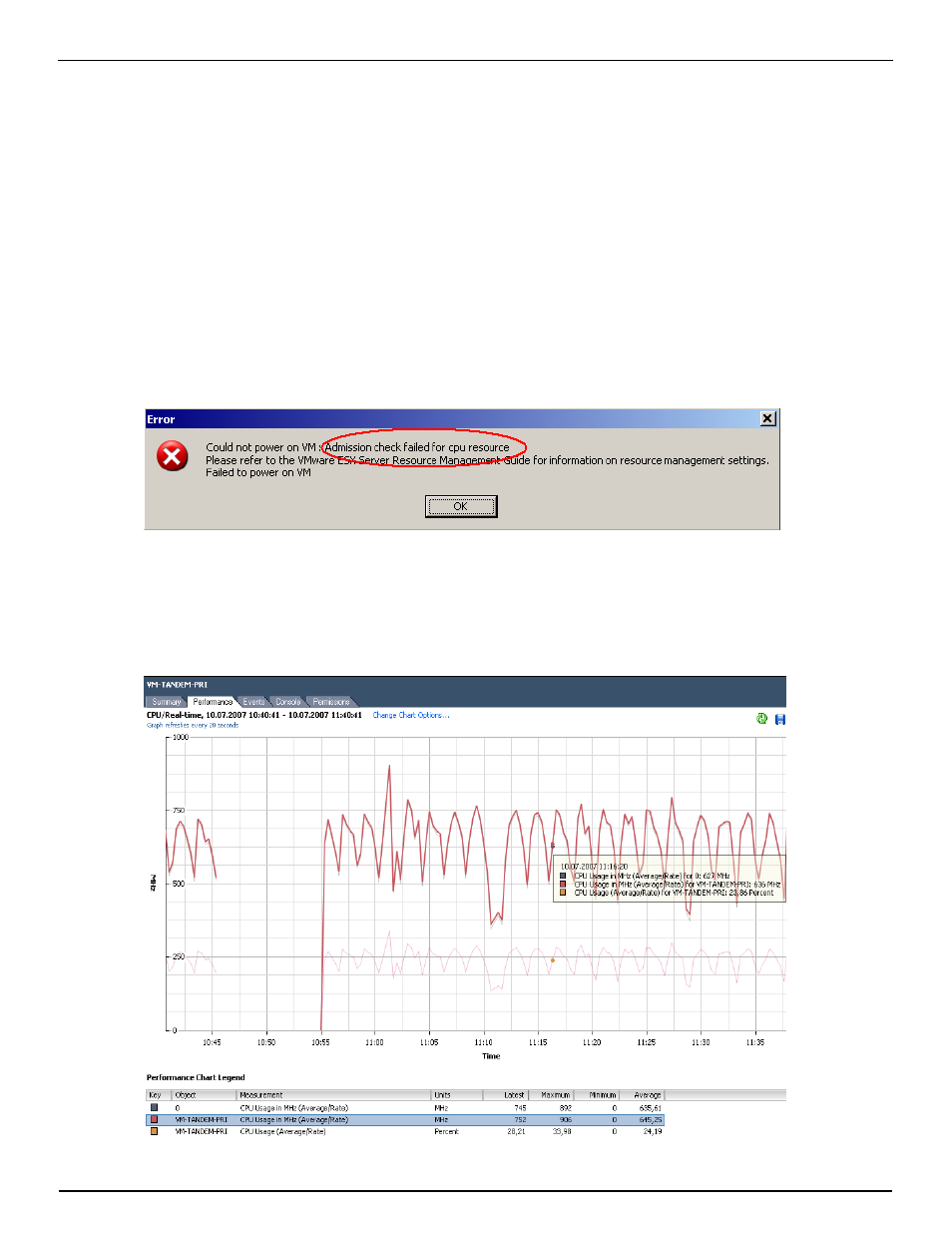Open the Console tab
952x1233 pixels.
(x=287, y=702)
